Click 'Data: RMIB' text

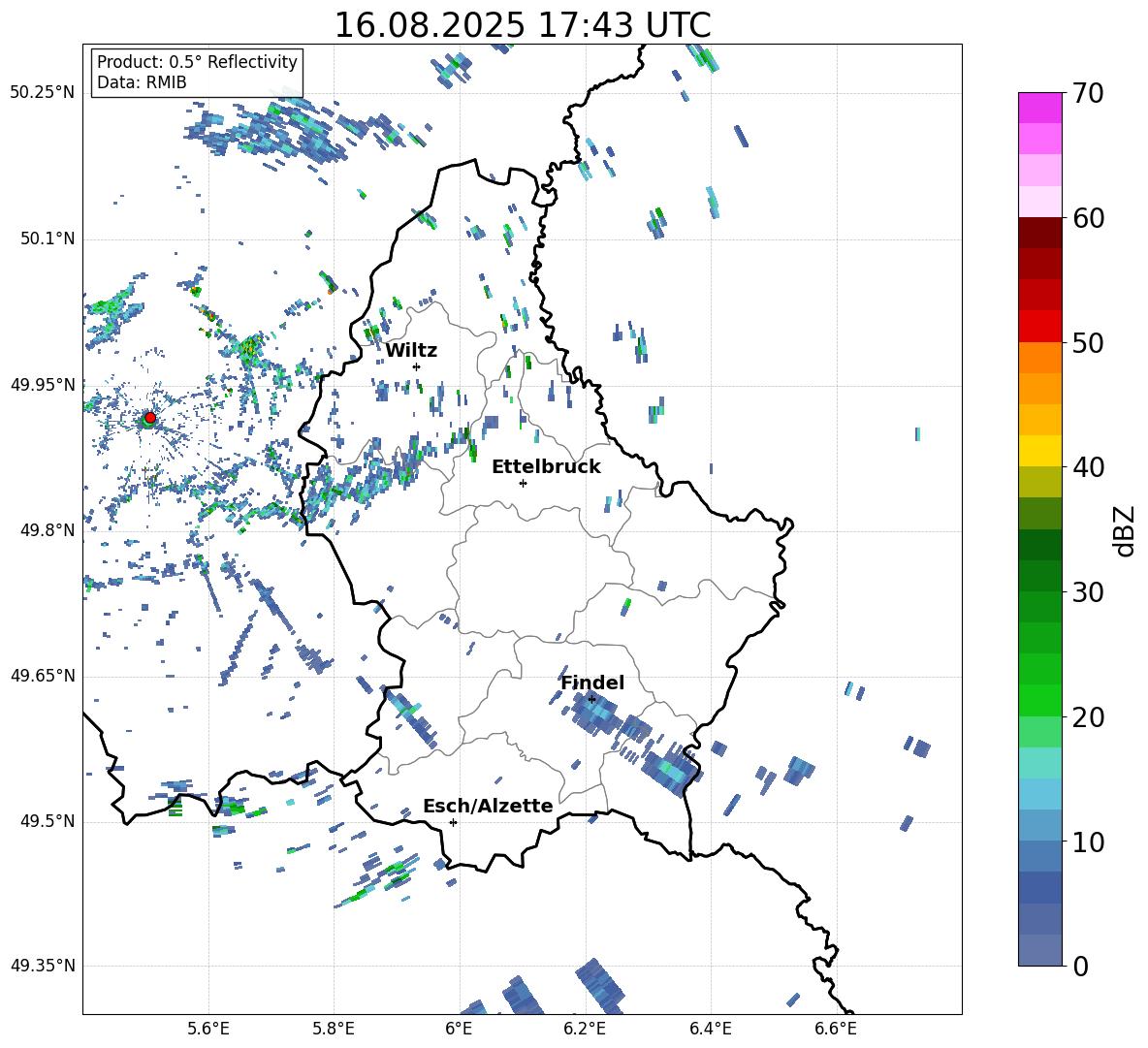(142, 82)
